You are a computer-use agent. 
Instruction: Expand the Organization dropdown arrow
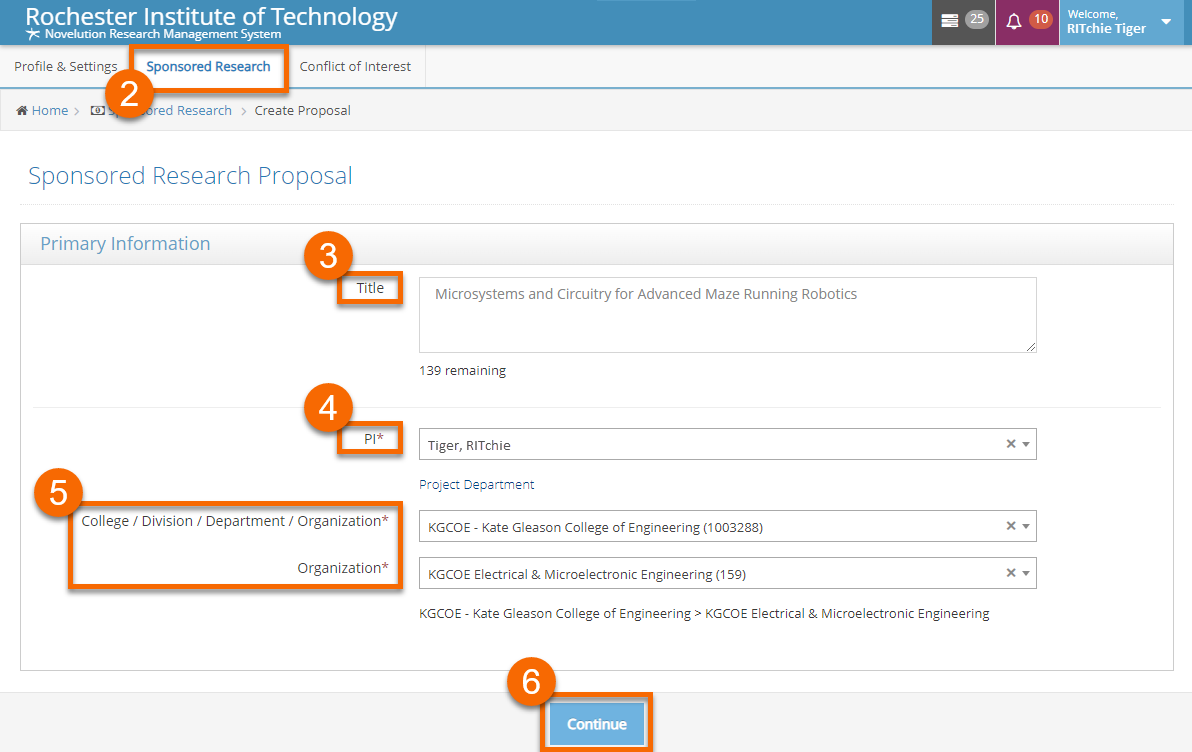pyautogui.click(x=1026, y=573)
